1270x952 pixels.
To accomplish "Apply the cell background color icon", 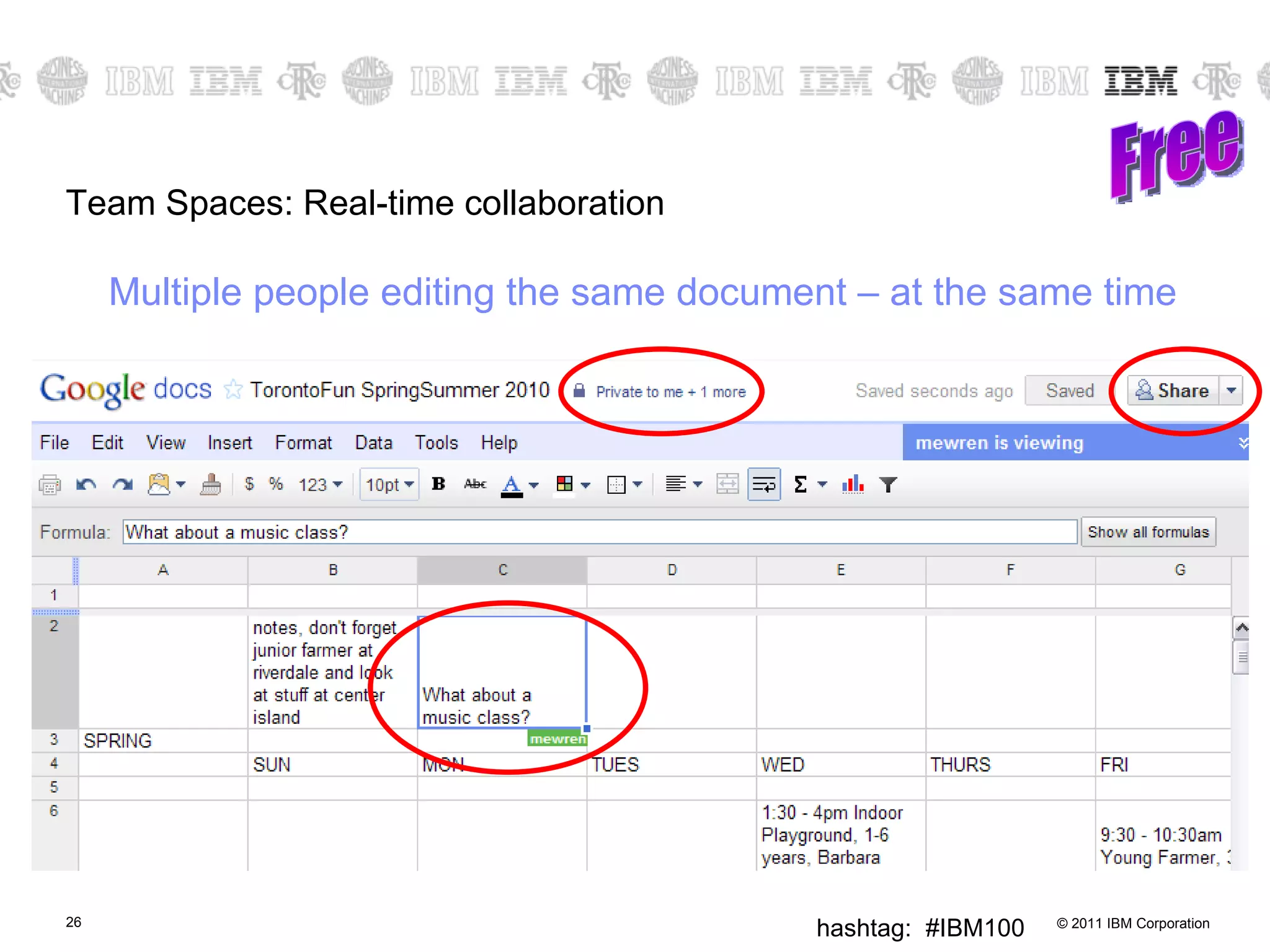I will [564, 484].
